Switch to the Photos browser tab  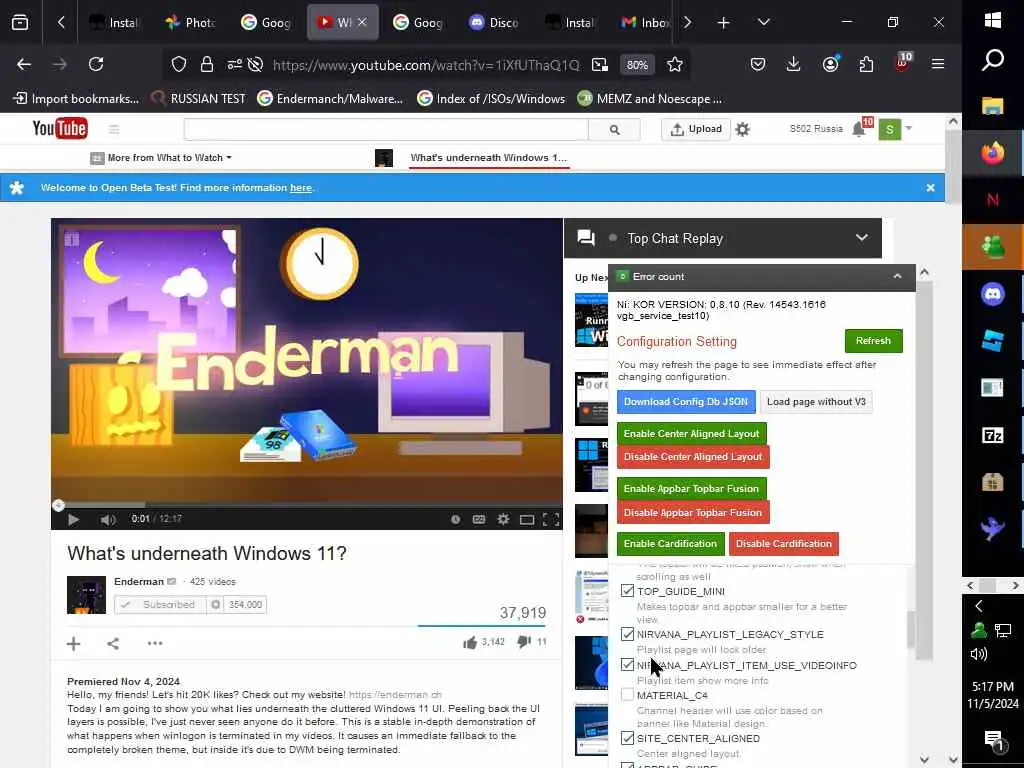(190, 22)
